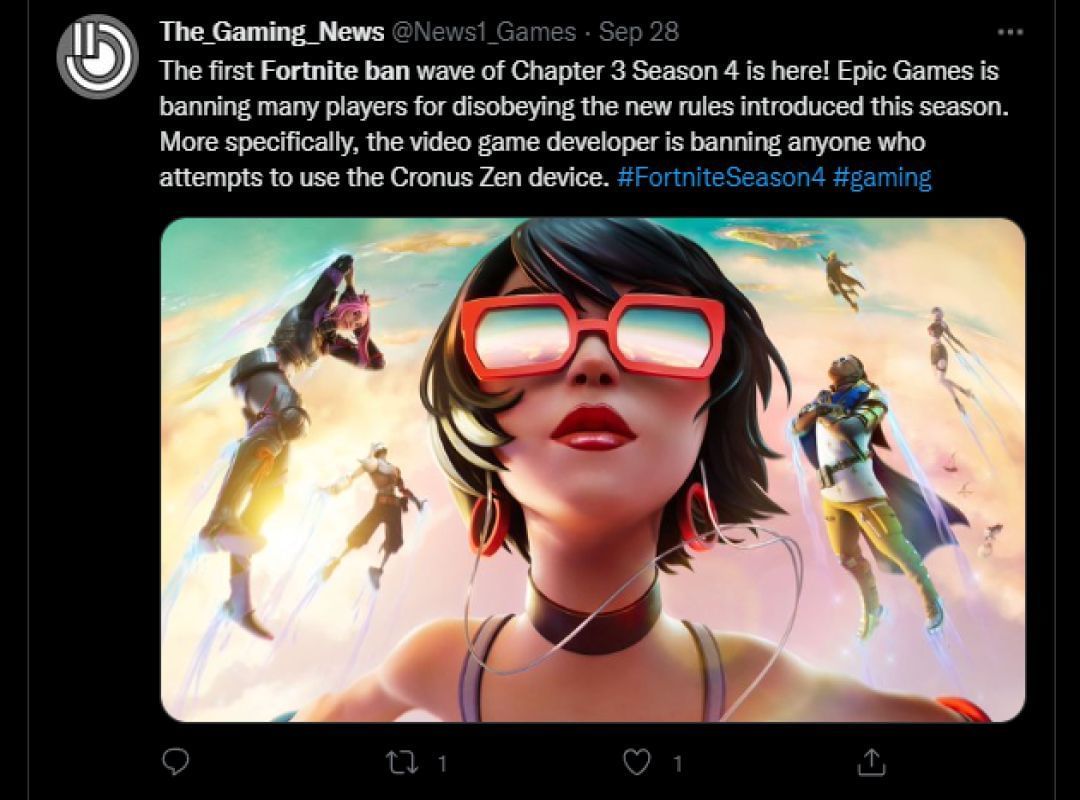The height and width of the screenshot is (800, 1080).
Task: Open the share tweet icon
Action: coord(871,761)
